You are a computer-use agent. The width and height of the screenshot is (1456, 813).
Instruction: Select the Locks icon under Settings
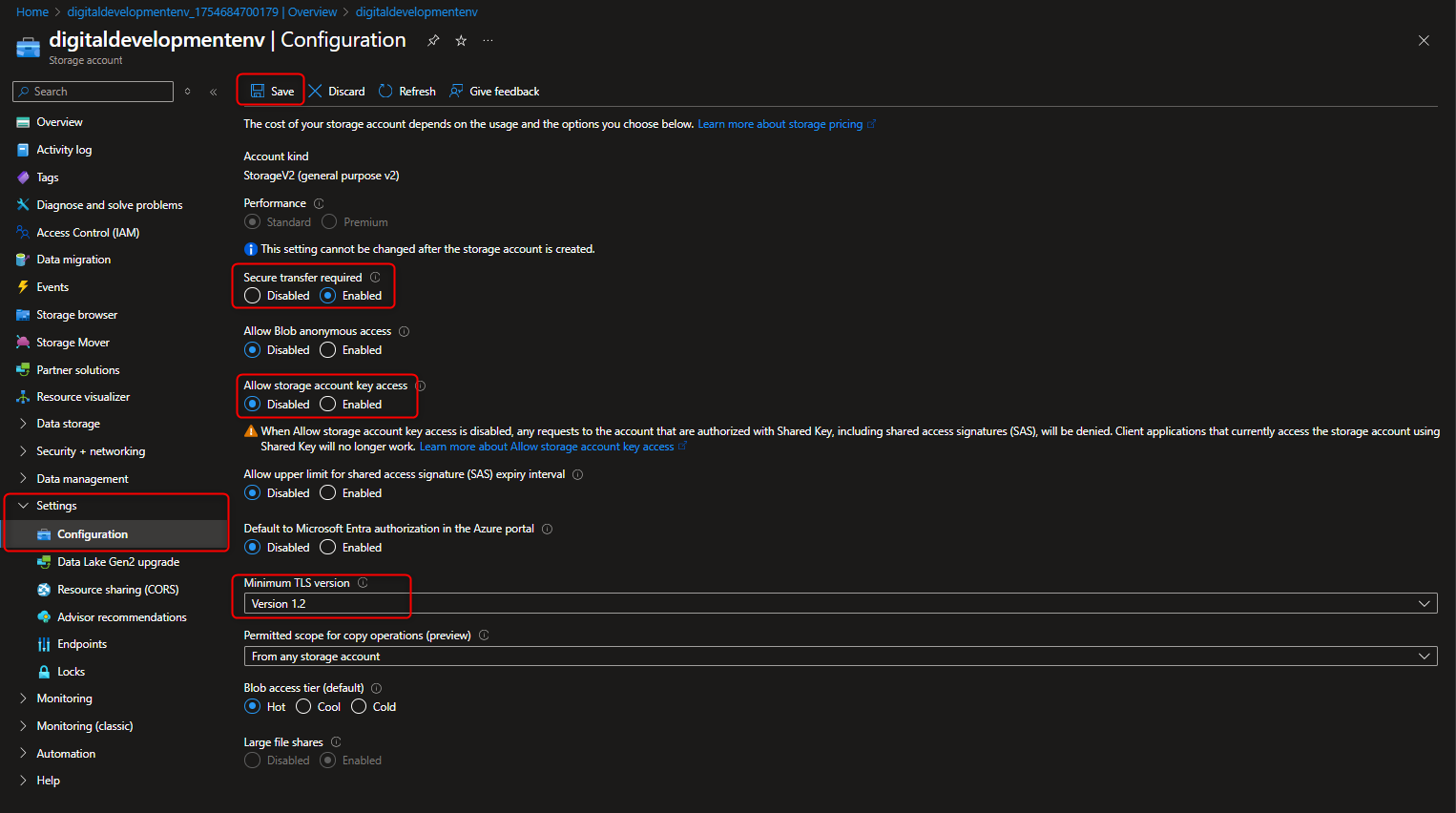[44, 671]
